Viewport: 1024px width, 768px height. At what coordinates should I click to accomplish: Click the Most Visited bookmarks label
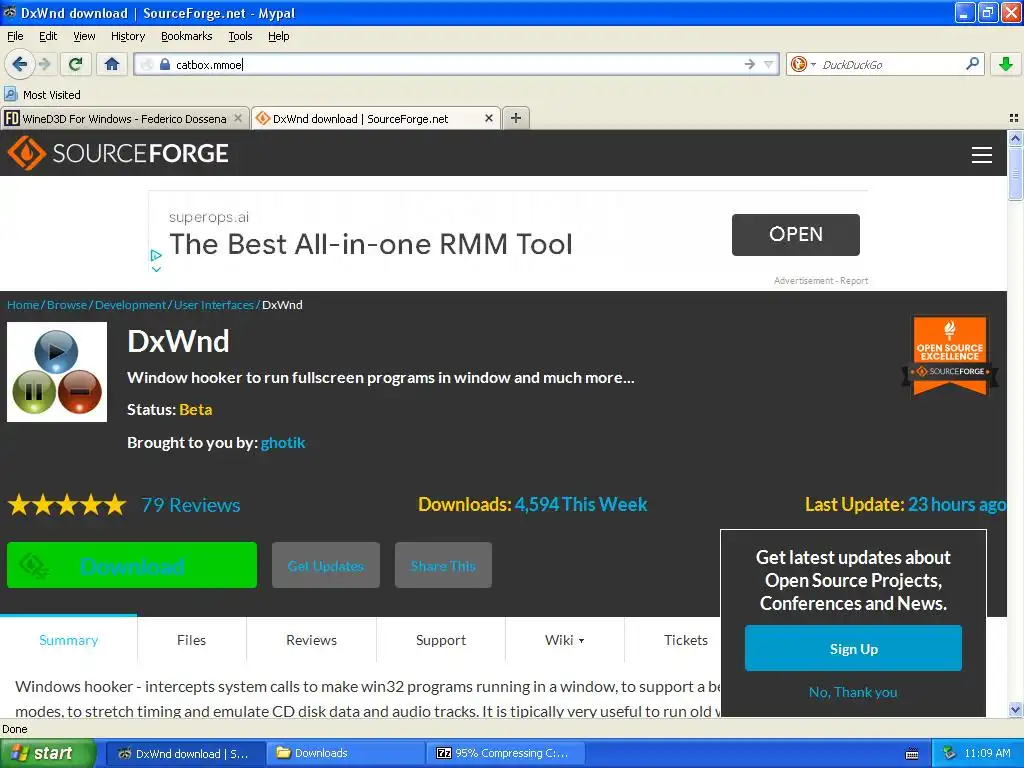click(x=52, y=95)
